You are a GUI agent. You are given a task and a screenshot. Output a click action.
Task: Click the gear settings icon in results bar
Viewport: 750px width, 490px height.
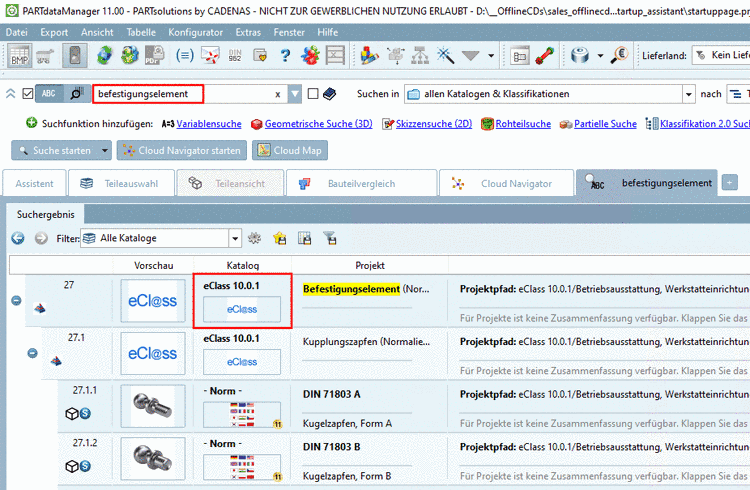coord(254,238)
